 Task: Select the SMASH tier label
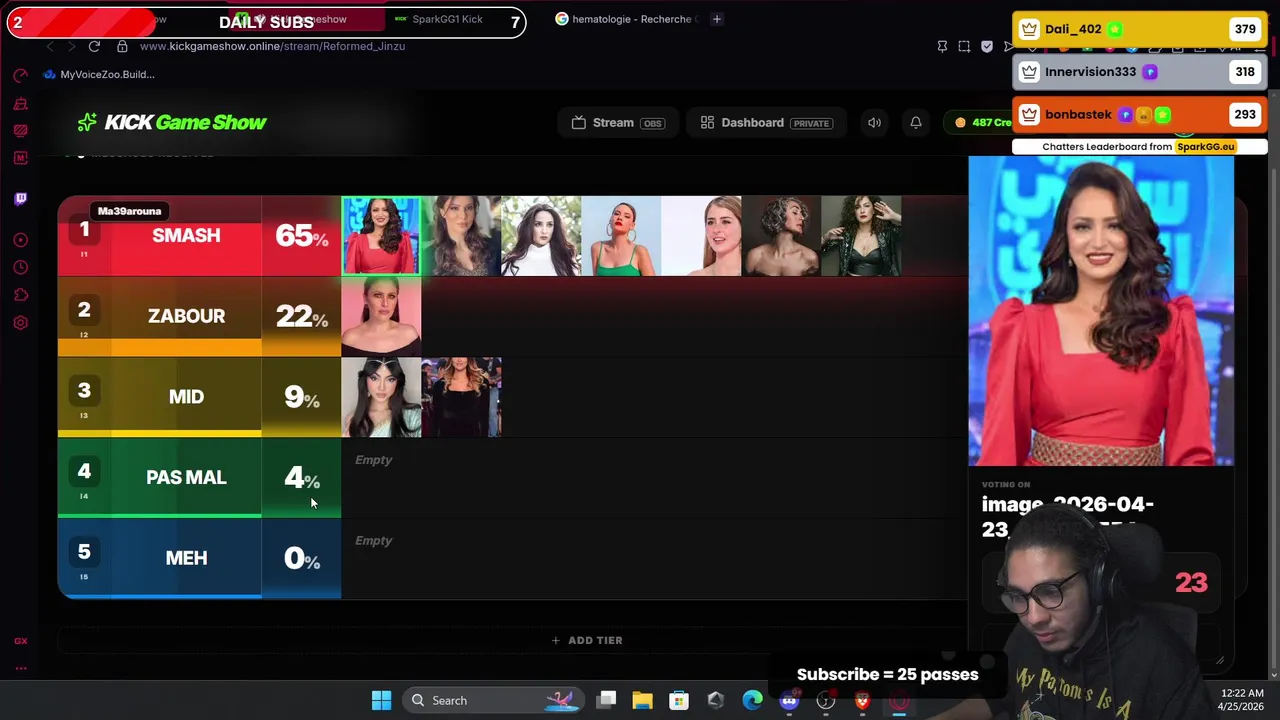(x=186, y=236)
